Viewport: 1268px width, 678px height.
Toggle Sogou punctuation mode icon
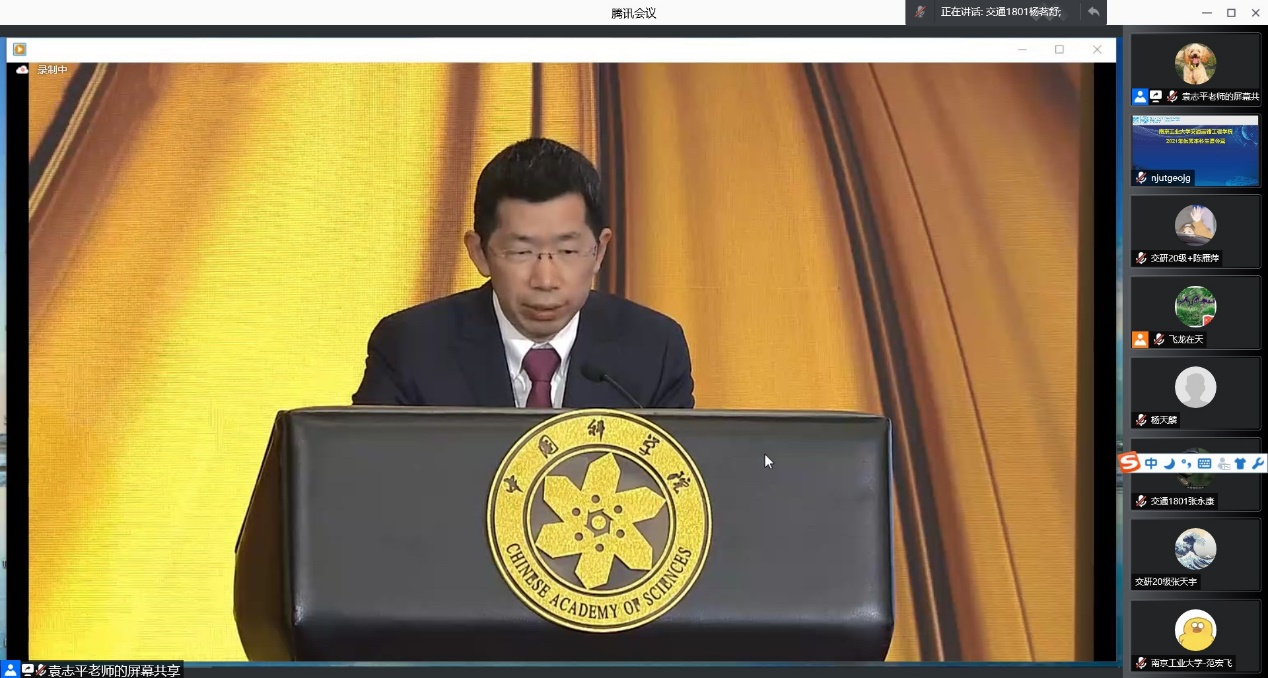pyautogui.click(x=1186, y=463)
